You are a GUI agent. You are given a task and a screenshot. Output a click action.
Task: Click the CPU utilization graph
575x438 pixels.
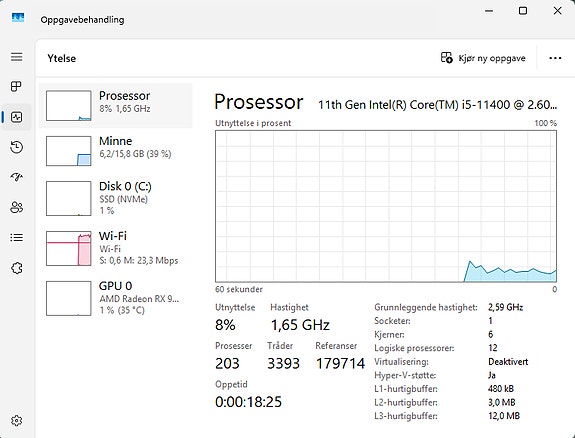coord(386,206)
